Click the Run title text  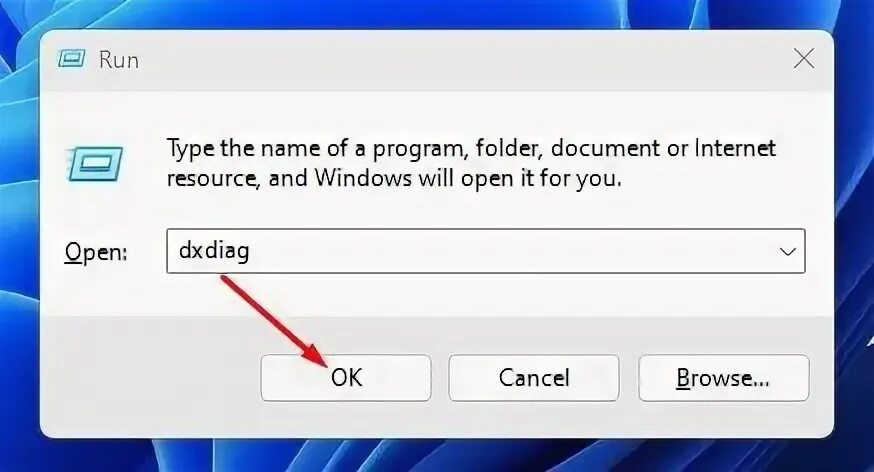pyautogui.click(x=119, y=60)
